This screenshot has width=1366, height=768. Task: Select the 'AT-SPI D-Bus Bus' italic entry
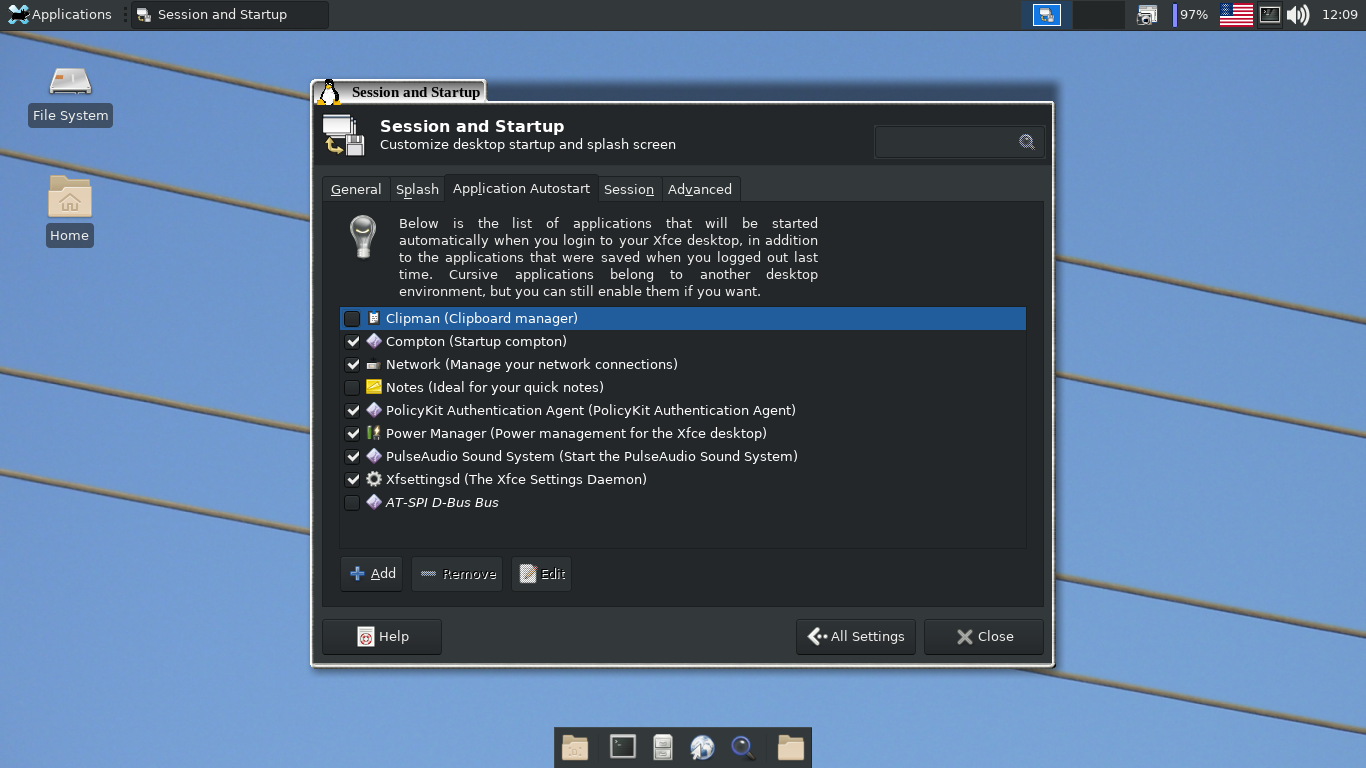442,502
